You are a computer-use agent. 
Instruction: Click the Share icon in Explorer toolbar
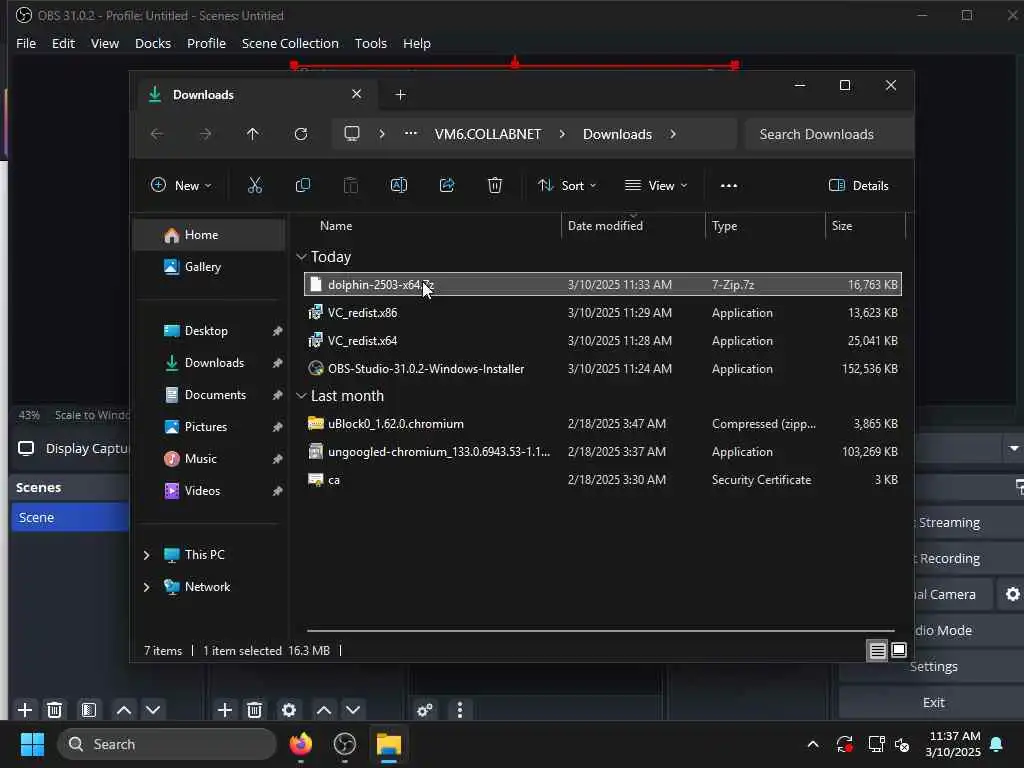click(447, 185)
